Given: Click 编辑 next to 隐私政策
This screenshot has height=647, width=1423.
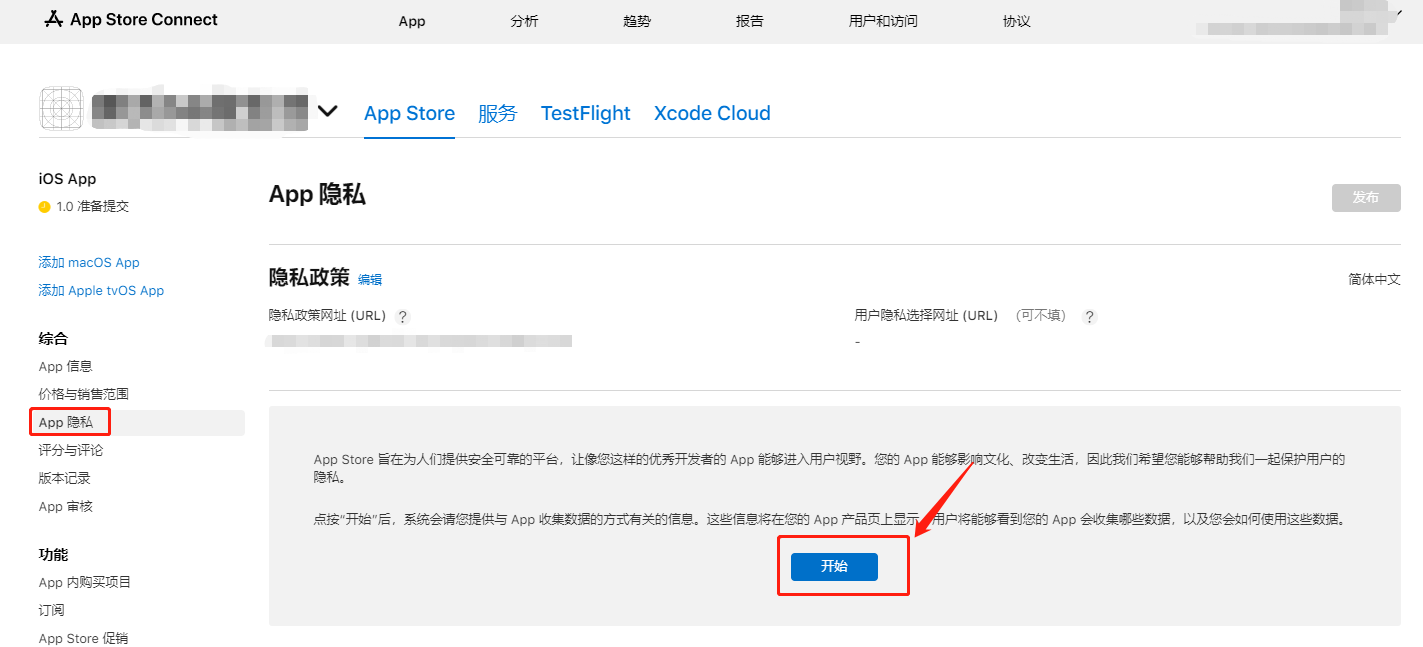Looking at the screenshot, I should [x=370, y=280].
